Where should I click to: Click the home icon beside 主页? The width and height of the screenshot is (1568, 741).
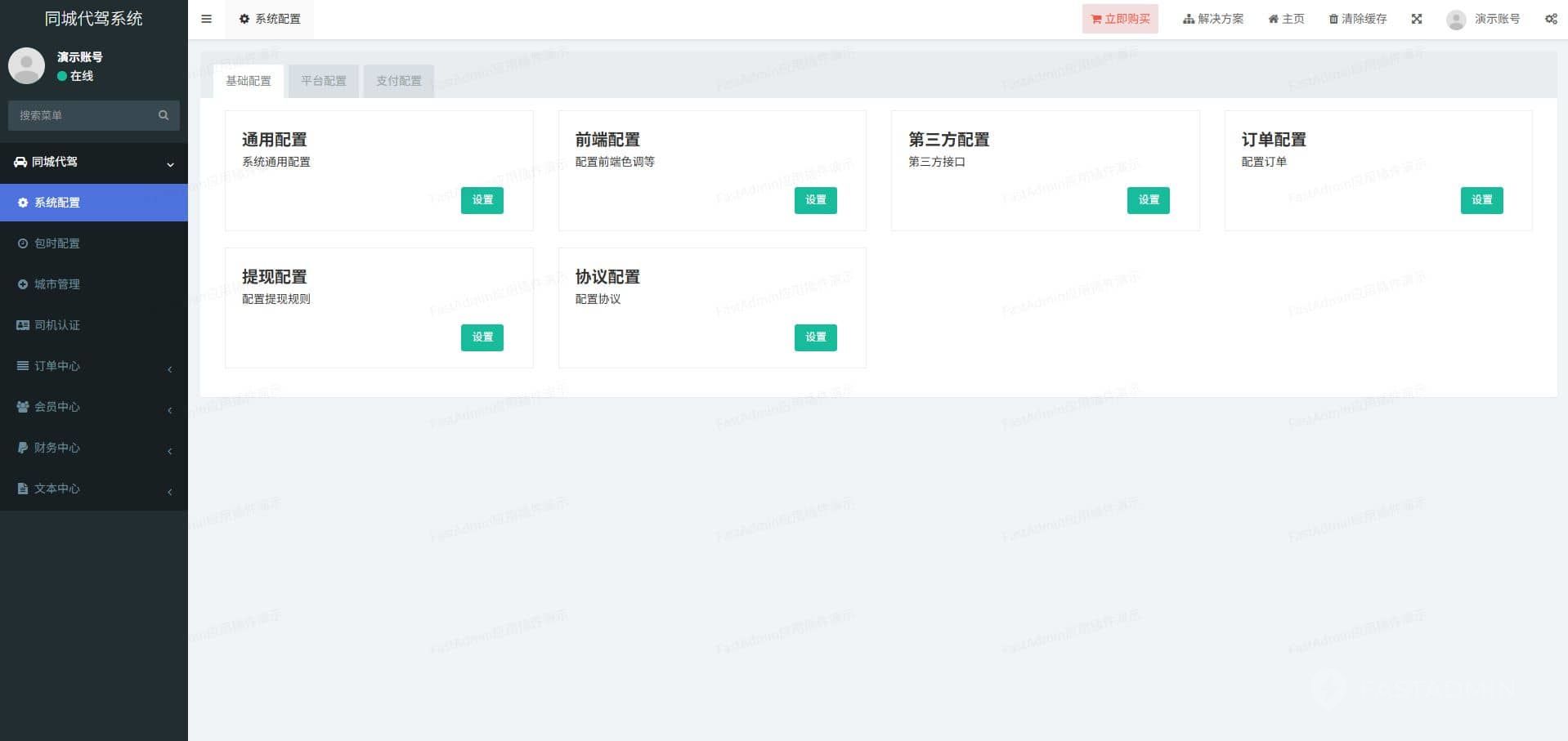[x=1274, y=19]
